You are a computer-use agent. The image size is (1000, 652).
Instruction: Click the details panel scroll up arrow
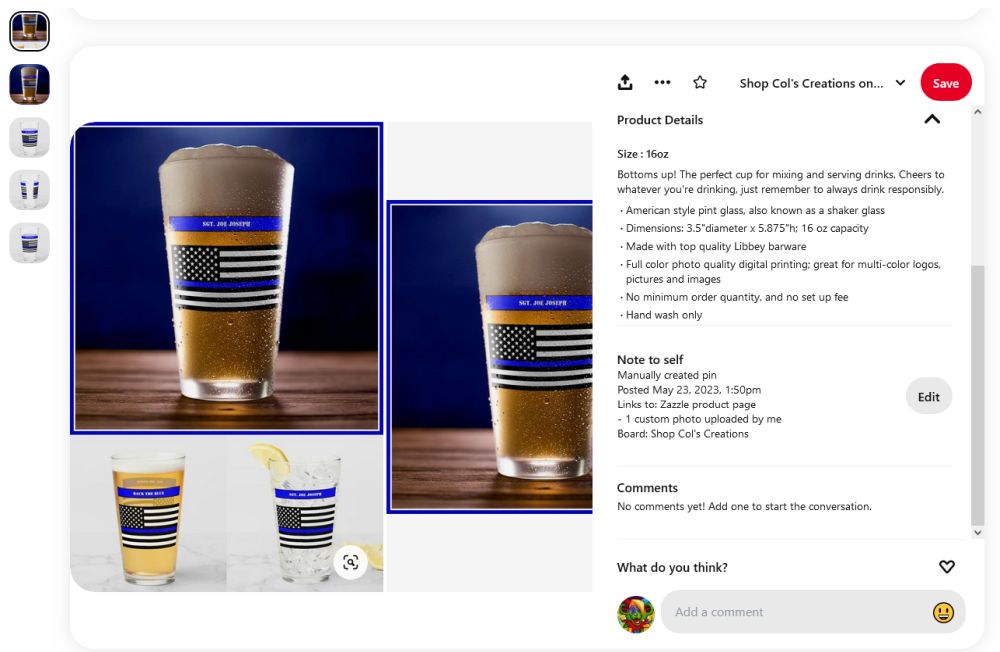coord(978,112)
